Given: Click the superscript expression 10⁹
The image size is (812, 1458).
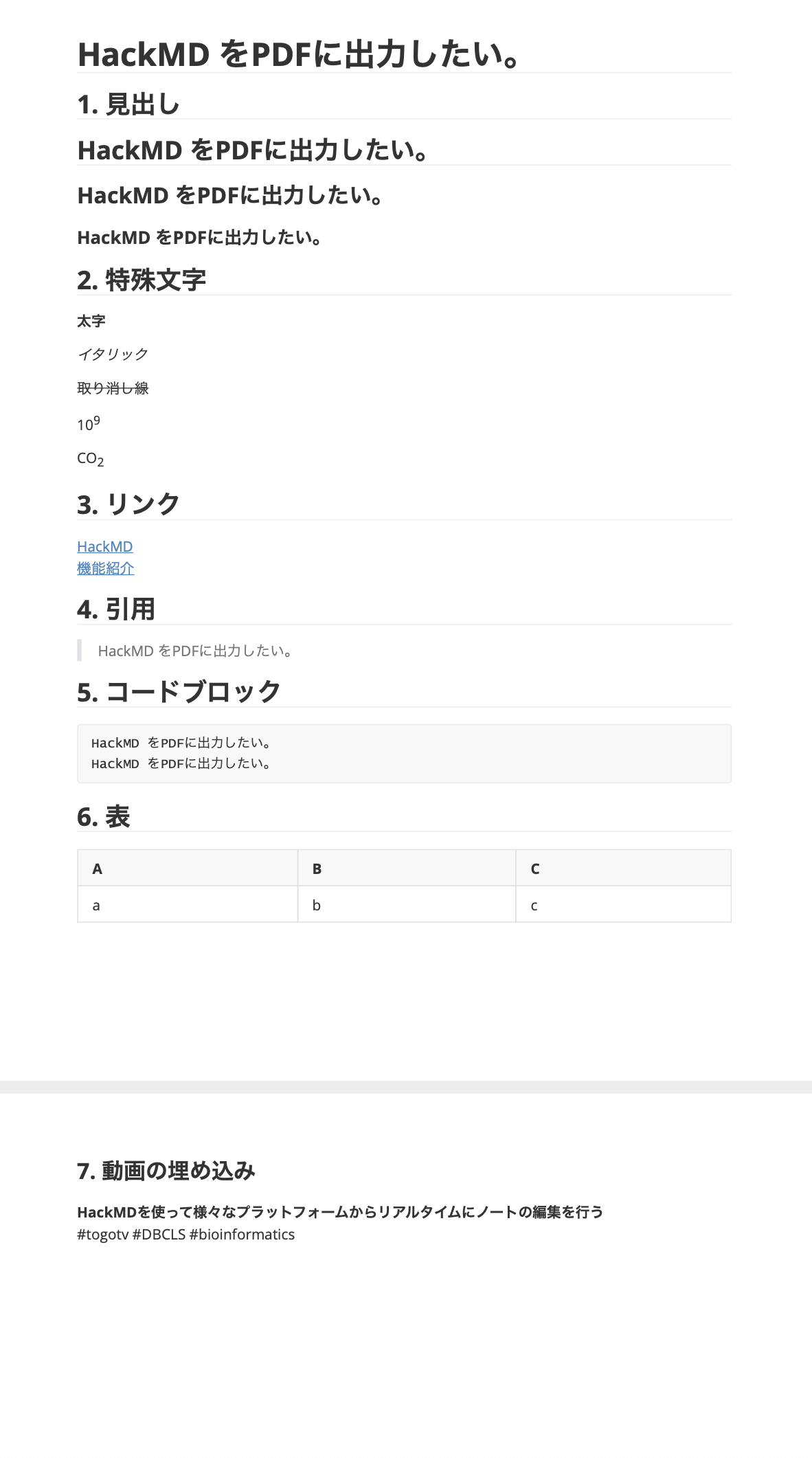Looking at the screenshot, I should click(89, 423).
